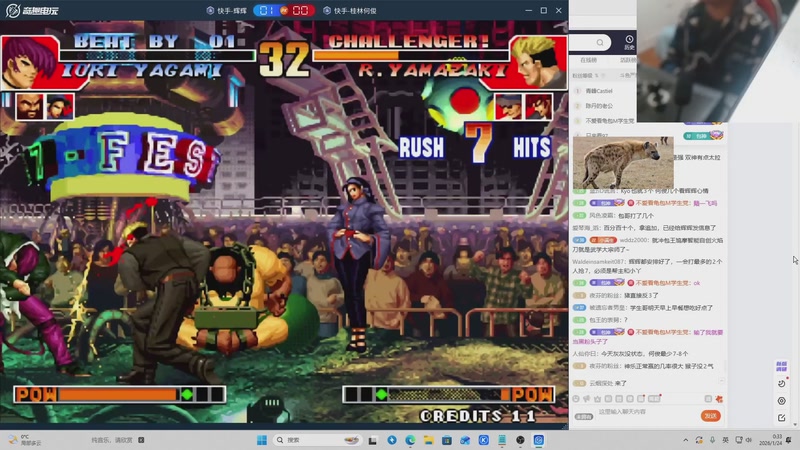The height and width of the screenshot is (450, 800).
Task: Open File Explorer from the taskbar
Action: click(x=429, y=440)
